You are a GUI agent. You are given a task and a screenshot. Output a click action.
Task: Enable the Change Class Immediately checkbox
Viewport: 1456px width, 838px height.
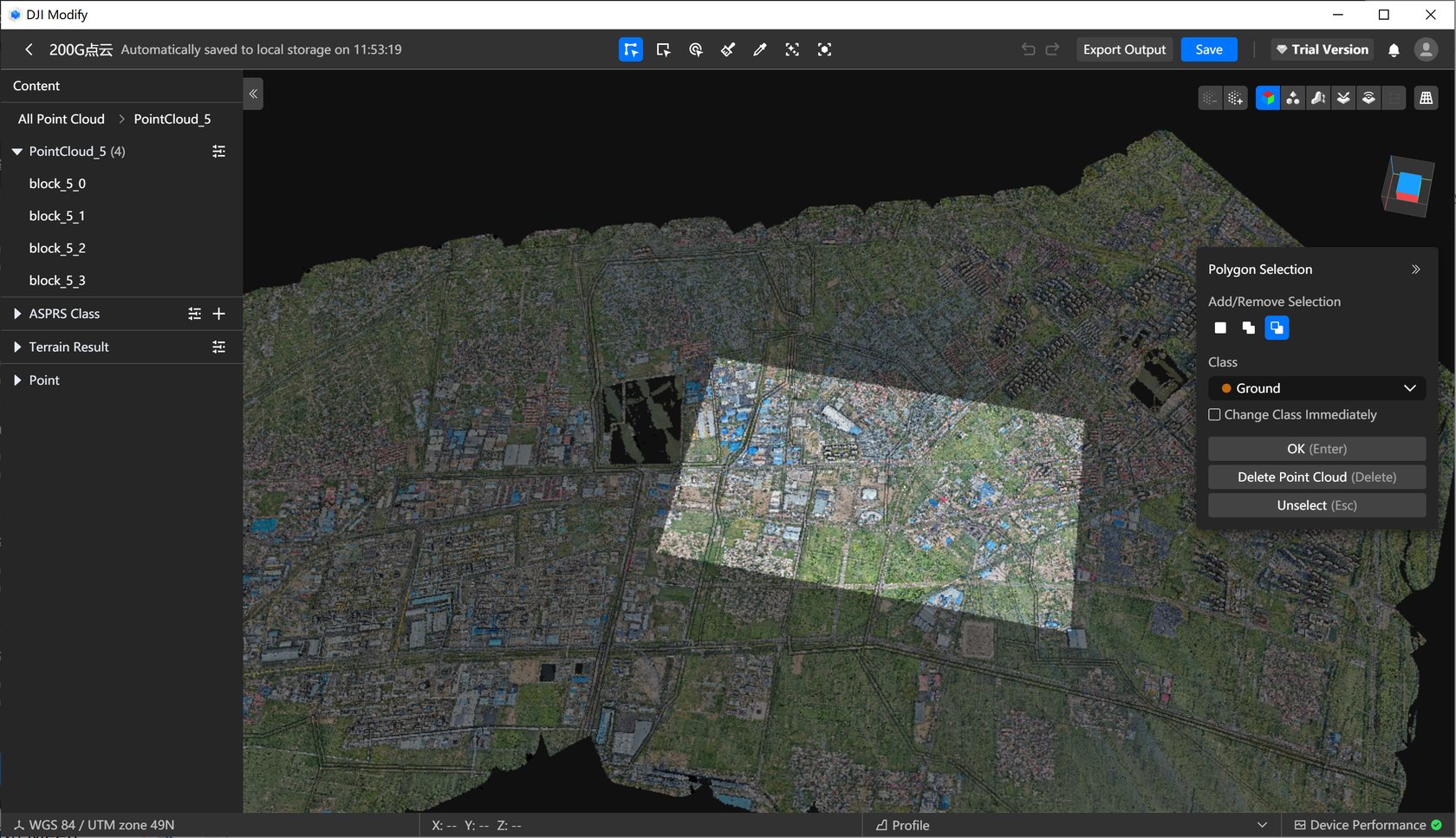[x=1214, y=415]
